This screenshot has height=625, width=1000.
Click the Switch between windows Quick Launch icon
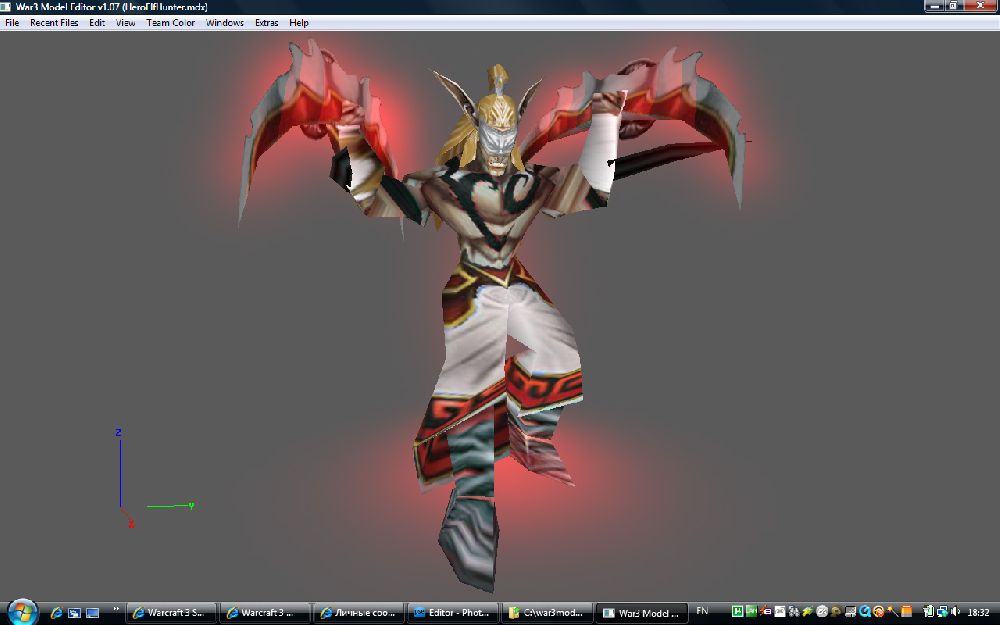[x=74, y=613]
